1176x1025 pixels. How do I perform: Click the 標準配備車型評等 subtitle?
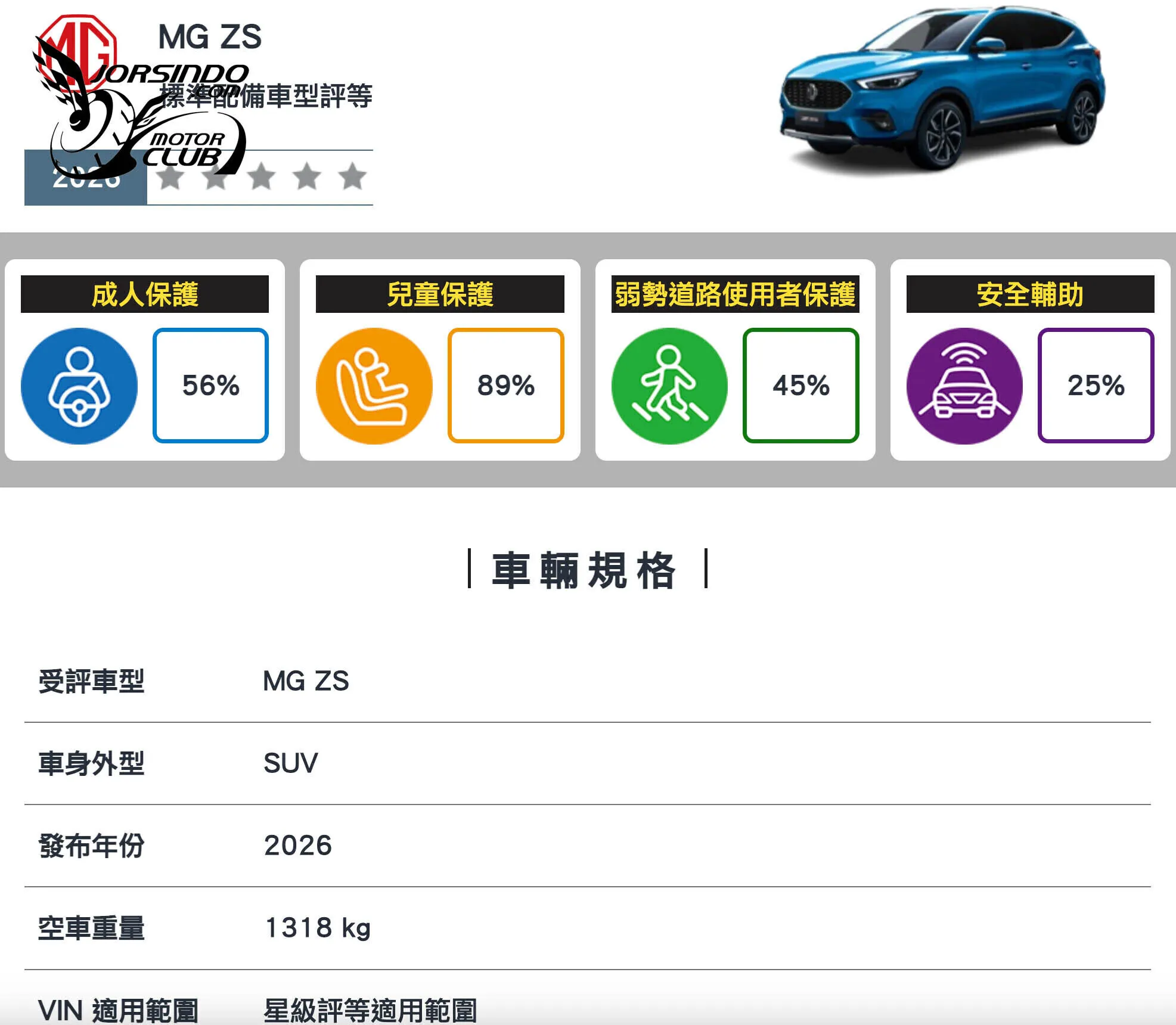point(266,96)
